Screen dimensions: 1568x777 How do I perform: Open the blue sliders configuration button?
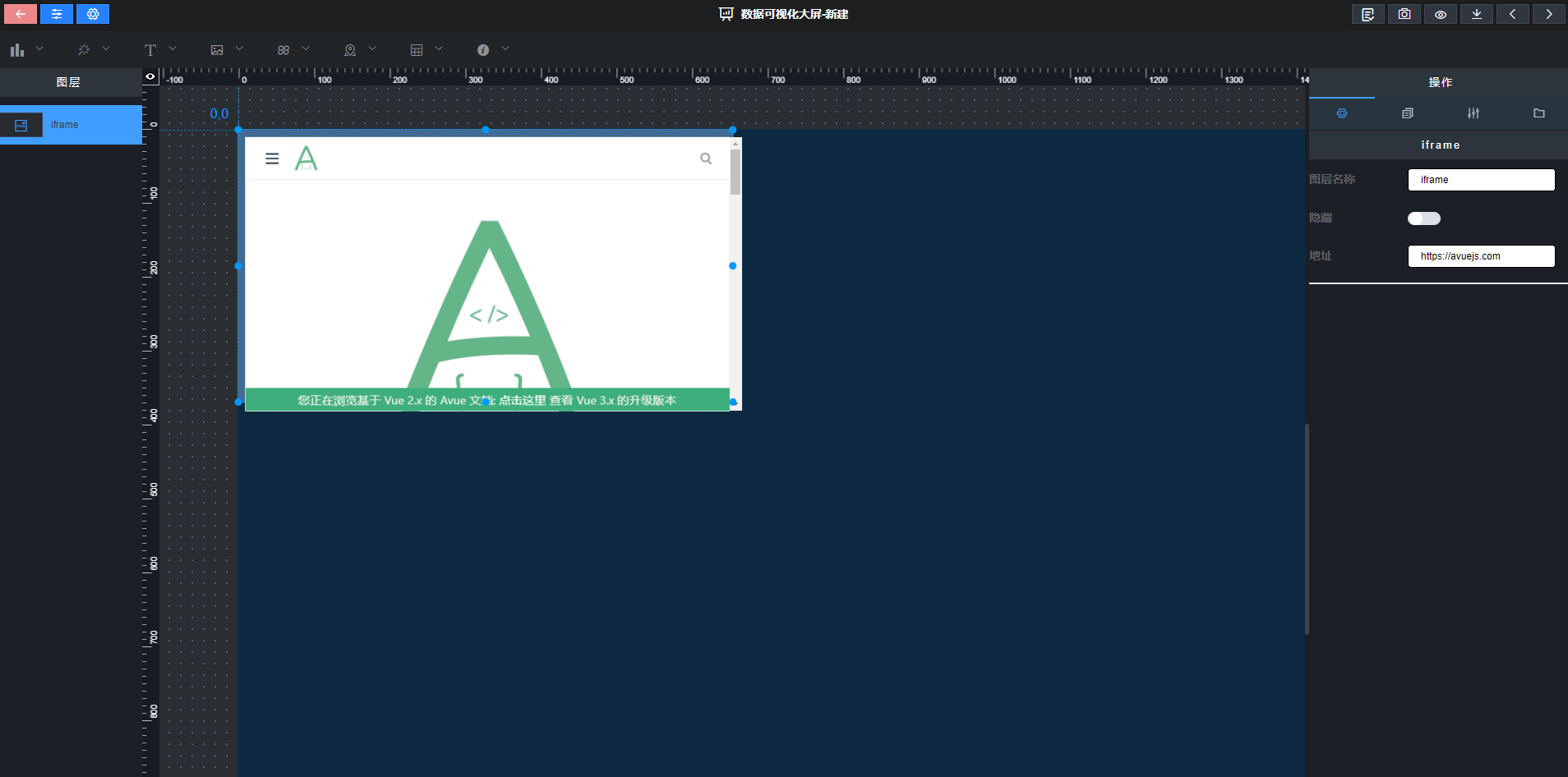coord(57,14)
